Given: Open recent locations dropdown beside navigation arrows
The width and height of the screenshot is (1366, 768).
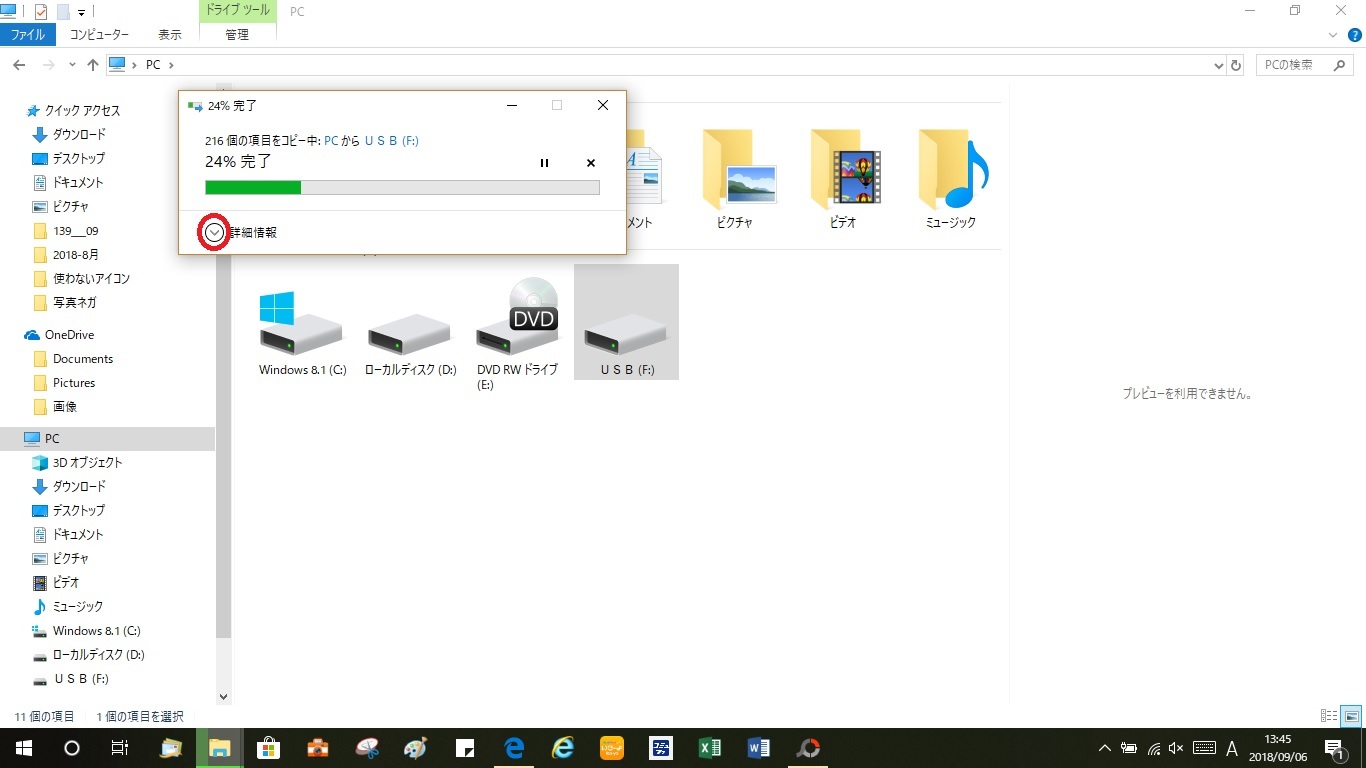Looking at the screenshot, I should pos(72,65).
